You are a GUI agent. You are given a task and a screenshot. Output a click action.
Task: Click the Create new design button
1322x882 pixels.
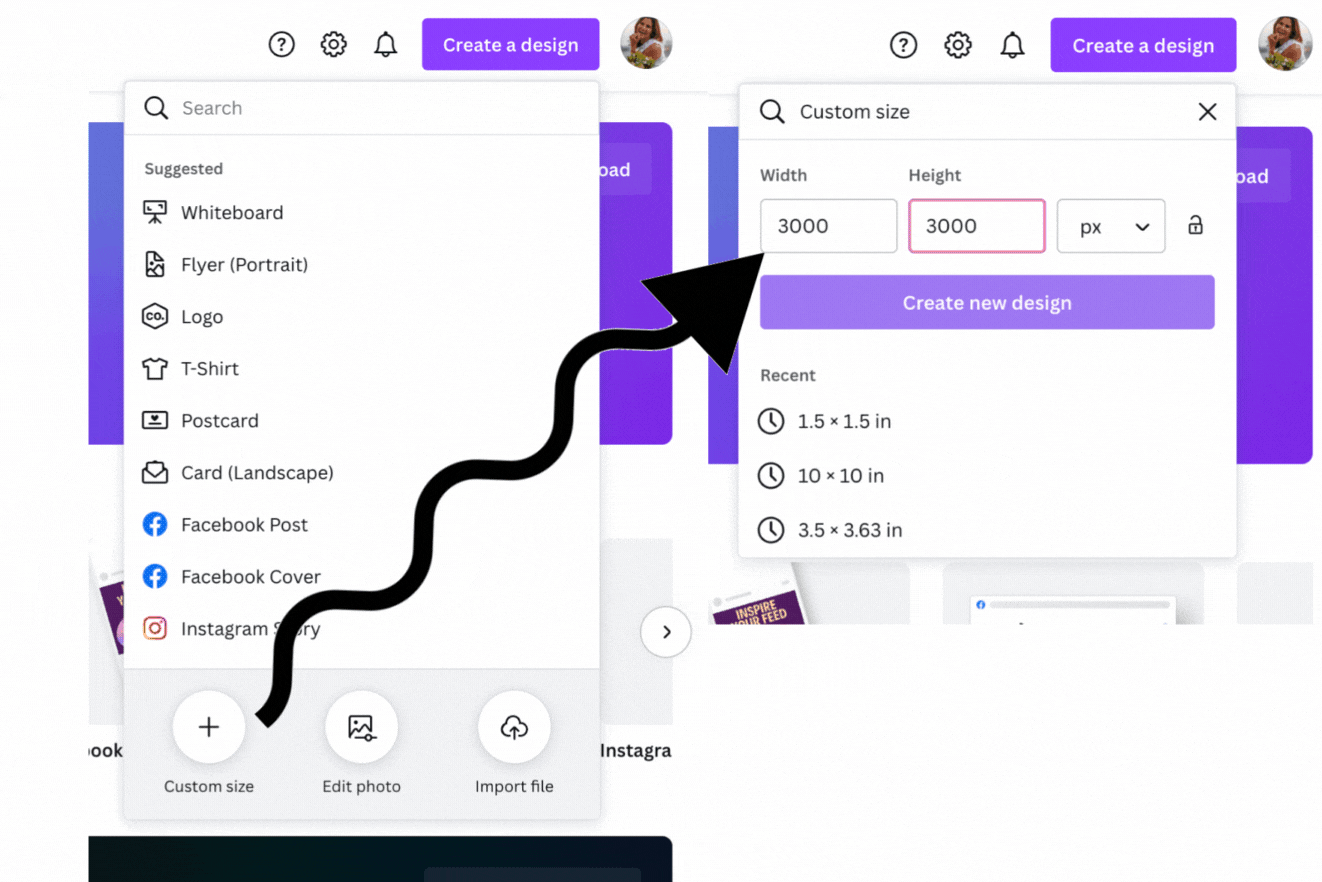click(x=987, y=302)
